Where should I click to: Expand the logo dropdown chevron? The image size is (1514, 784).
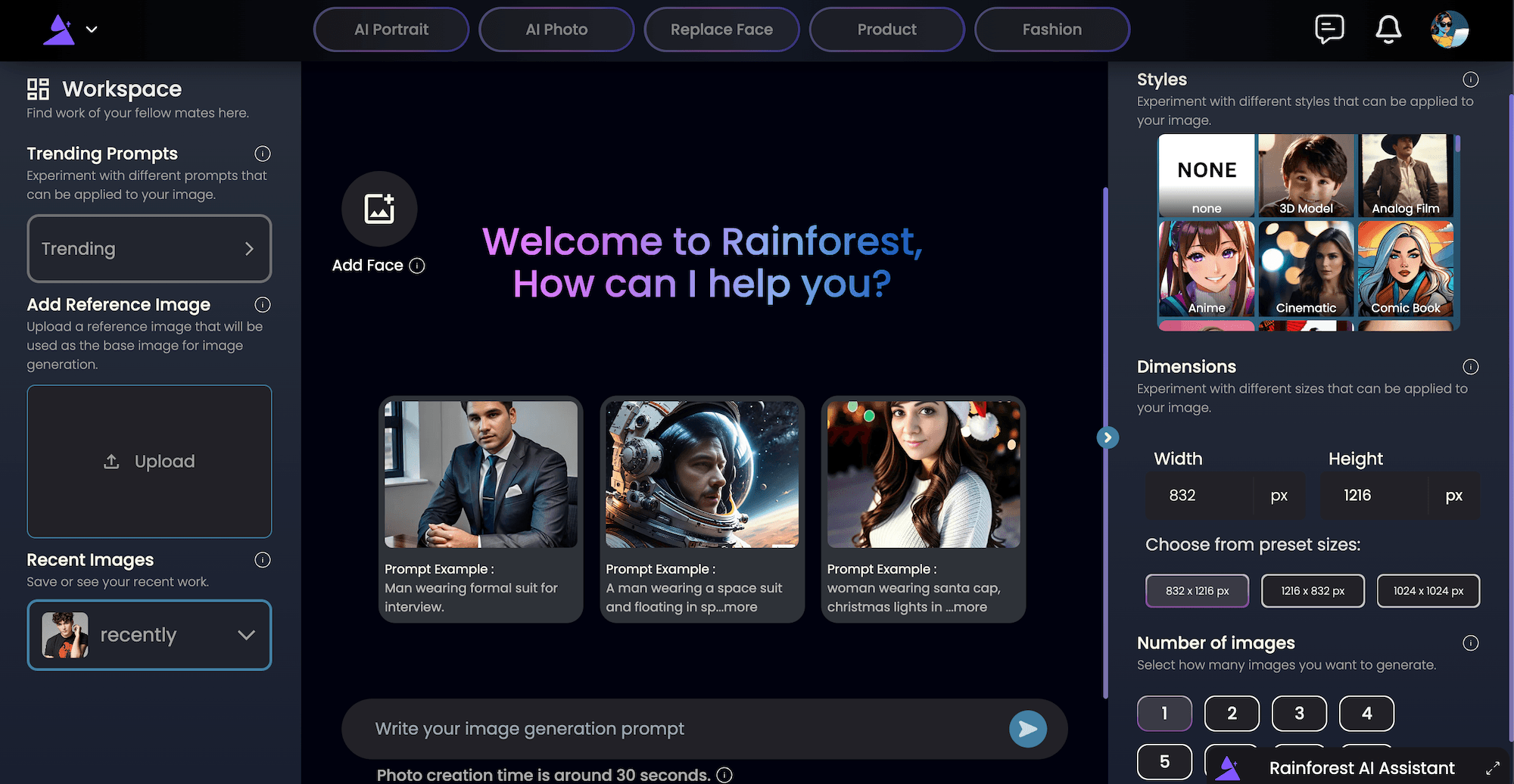pyautogui.click(x=92, y=30)
